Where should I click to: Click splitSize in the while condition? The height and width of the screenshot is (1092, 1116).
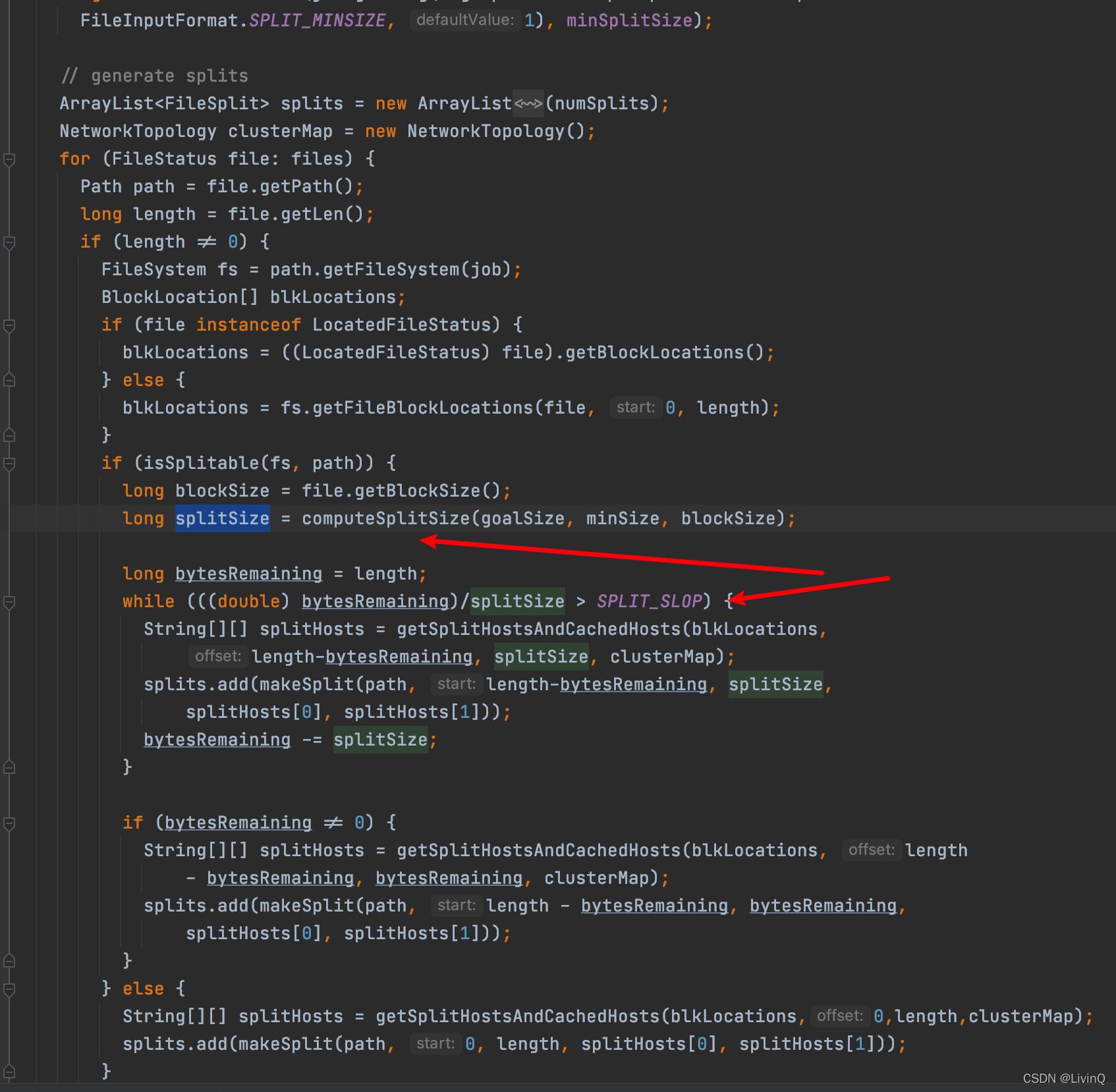tap(517, 601)
